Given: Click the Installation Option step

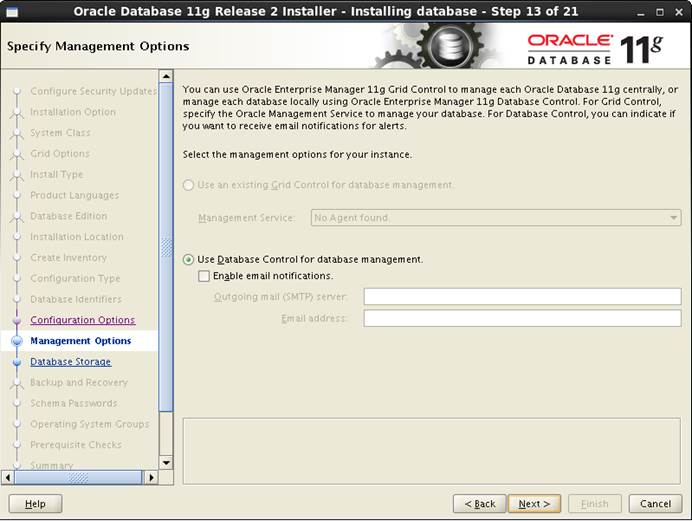Looking at the screenshot, I should tap(73, 112).
